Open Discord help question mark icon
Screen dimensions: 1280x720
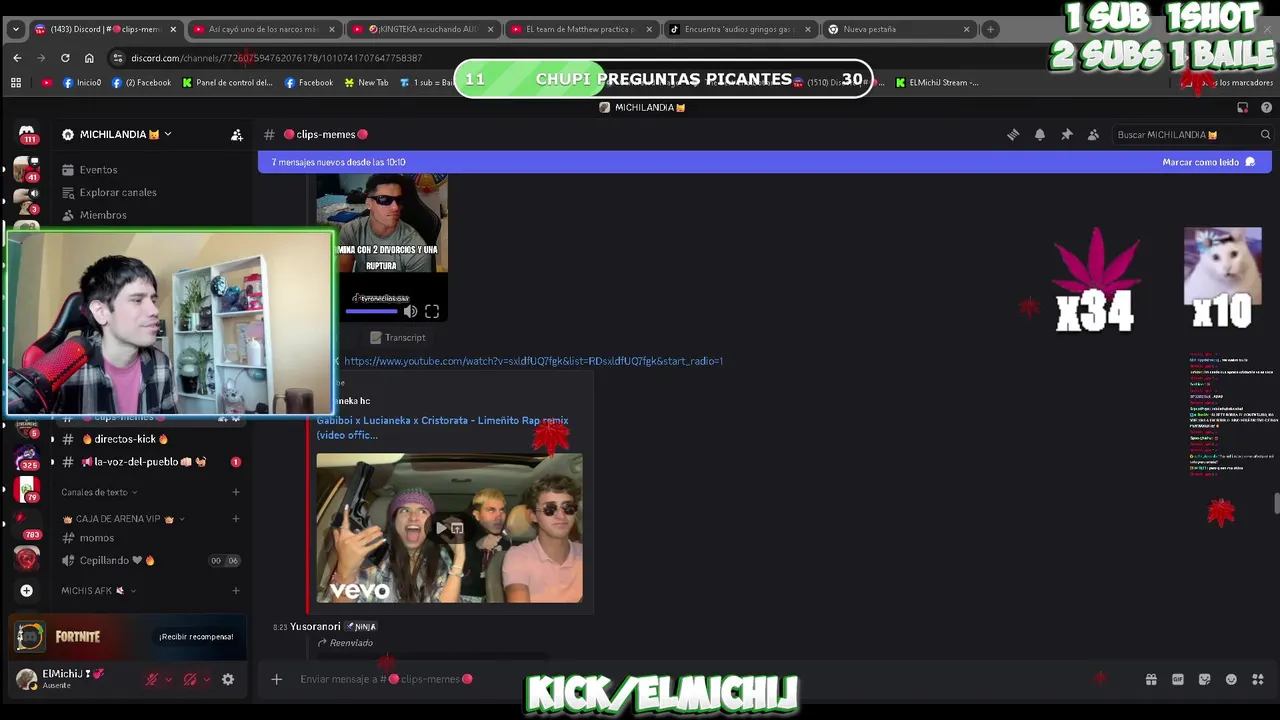click(1267, 108)
